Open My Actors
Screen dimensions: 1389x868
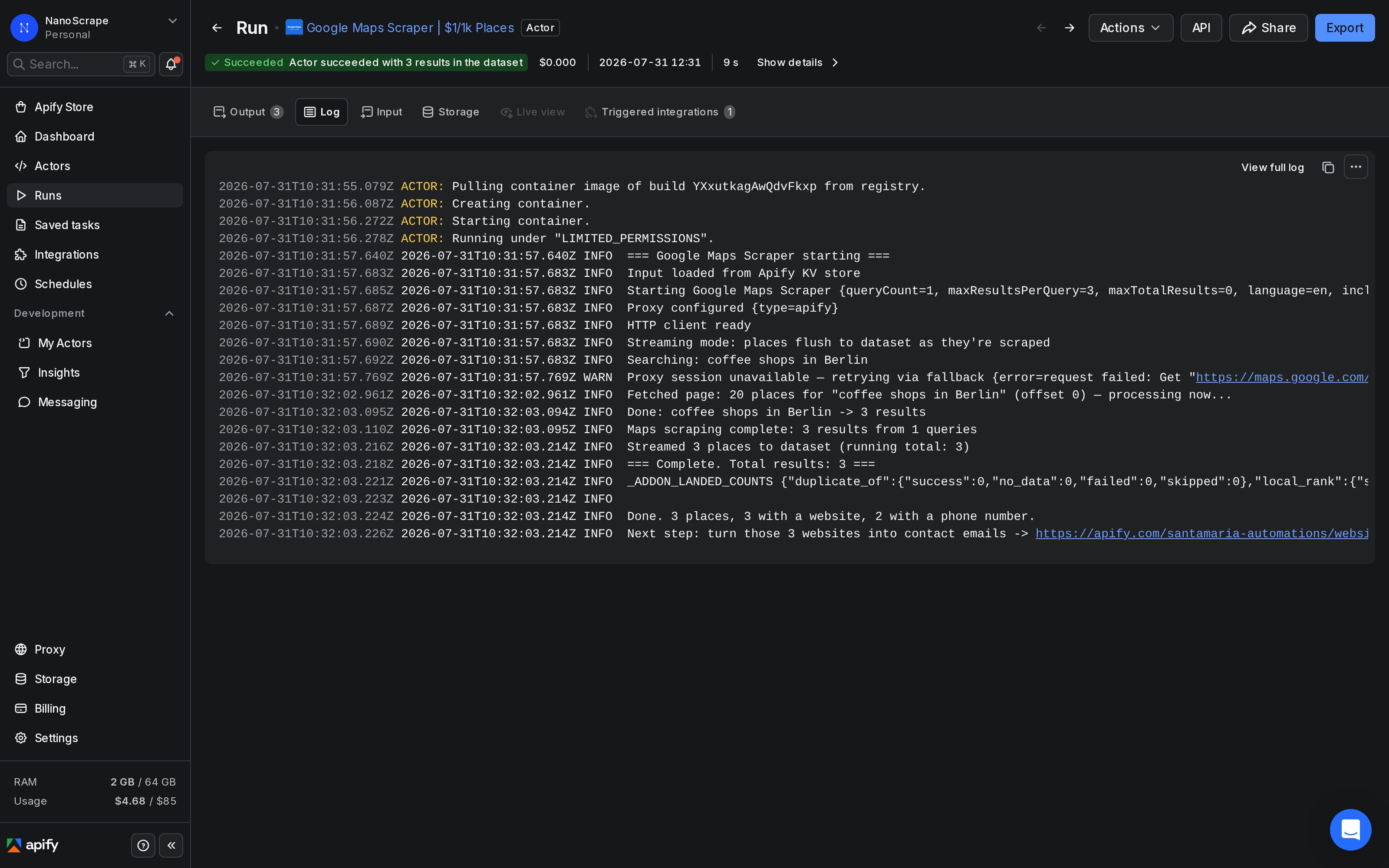(x=95, y=343)
